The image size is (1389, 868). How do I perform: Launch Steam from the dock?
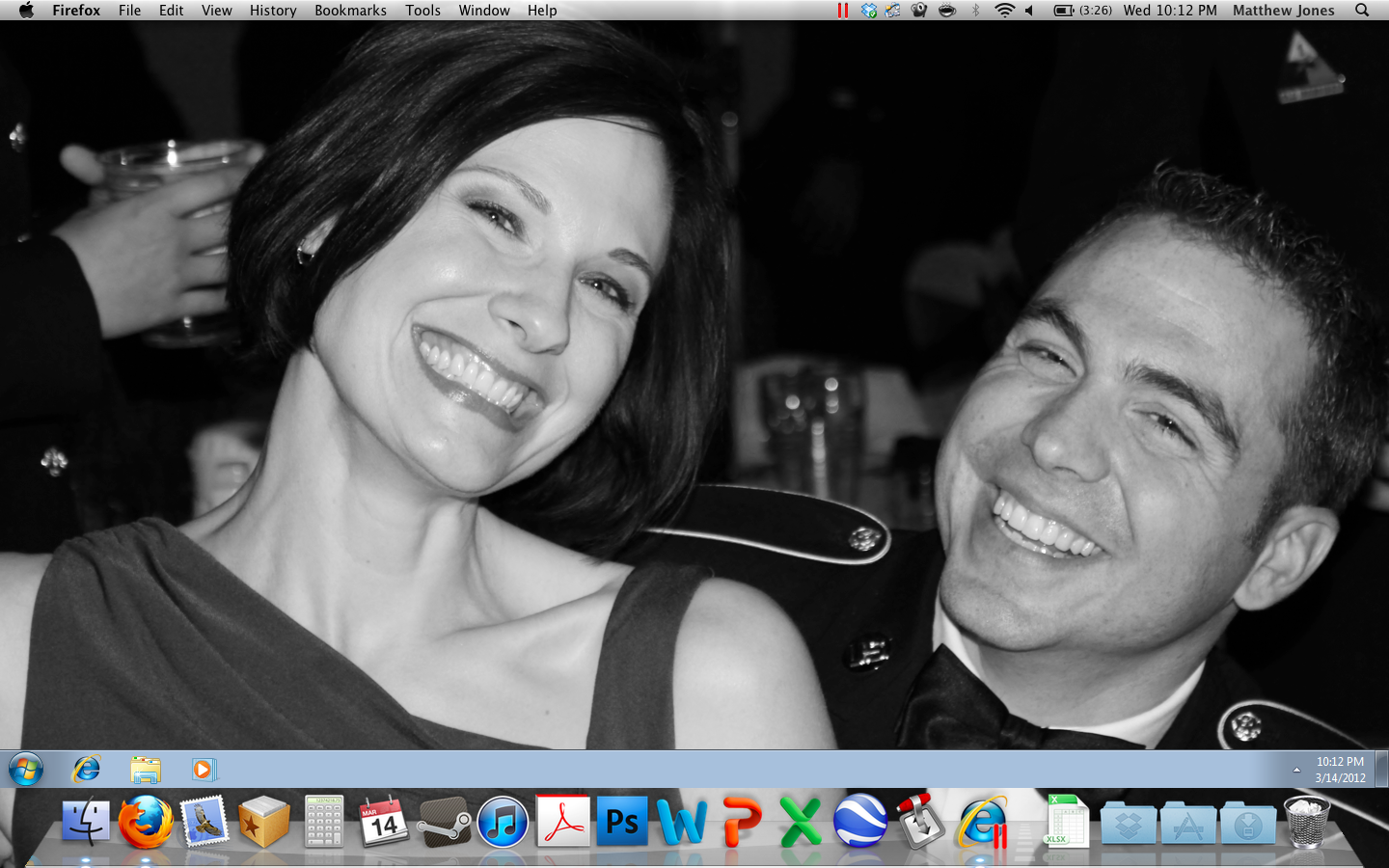(x=444, y=823)
